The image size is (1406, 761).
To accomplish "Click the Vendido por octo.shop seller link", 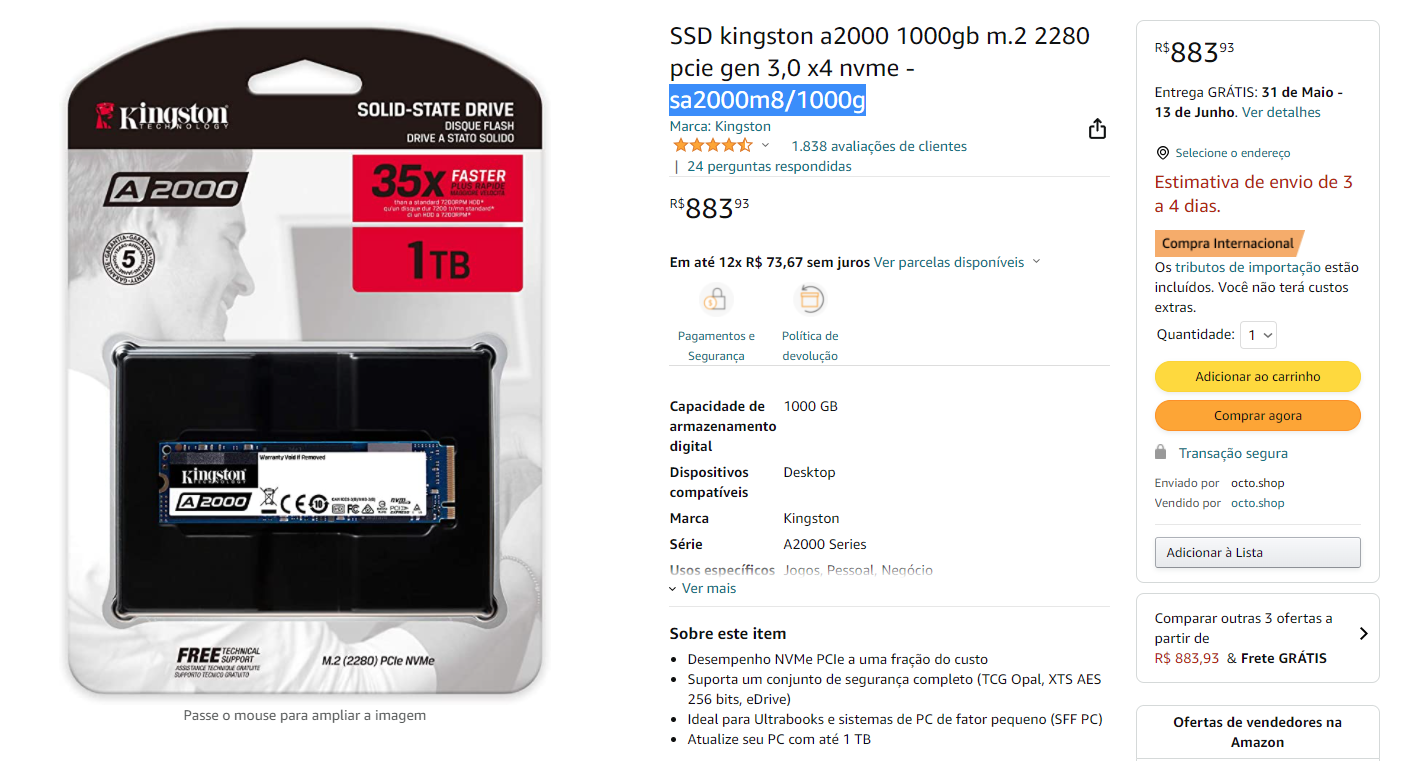I will tap(1257, 503).
